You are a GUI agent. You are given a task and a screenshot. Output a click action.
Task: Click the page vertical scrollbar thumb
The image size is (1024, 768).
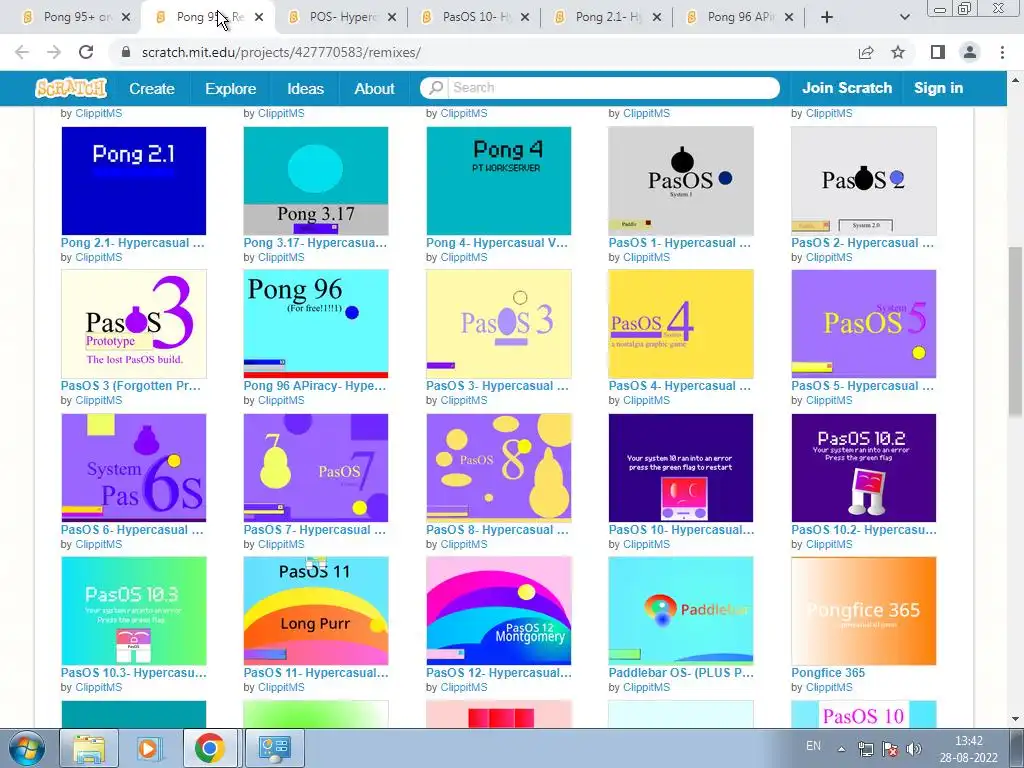coord(1015,330)
